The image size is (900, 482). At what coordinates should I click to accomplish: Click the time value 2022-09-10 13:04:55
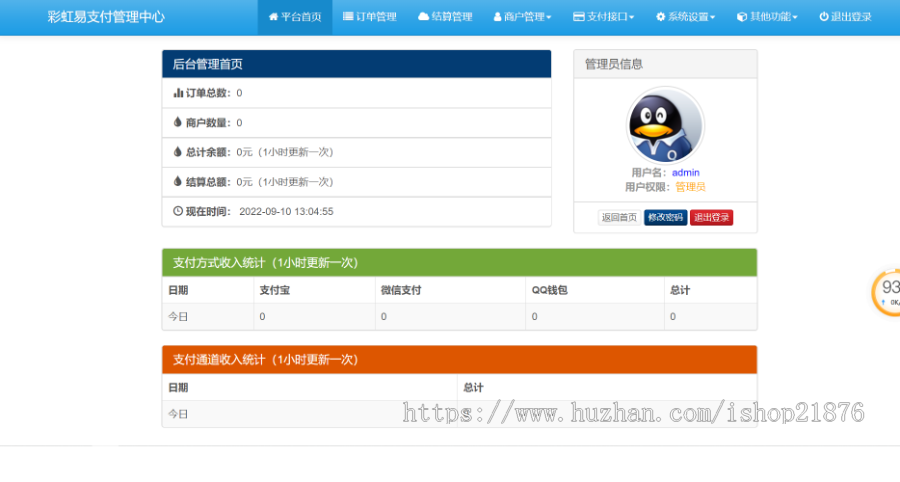286,212
